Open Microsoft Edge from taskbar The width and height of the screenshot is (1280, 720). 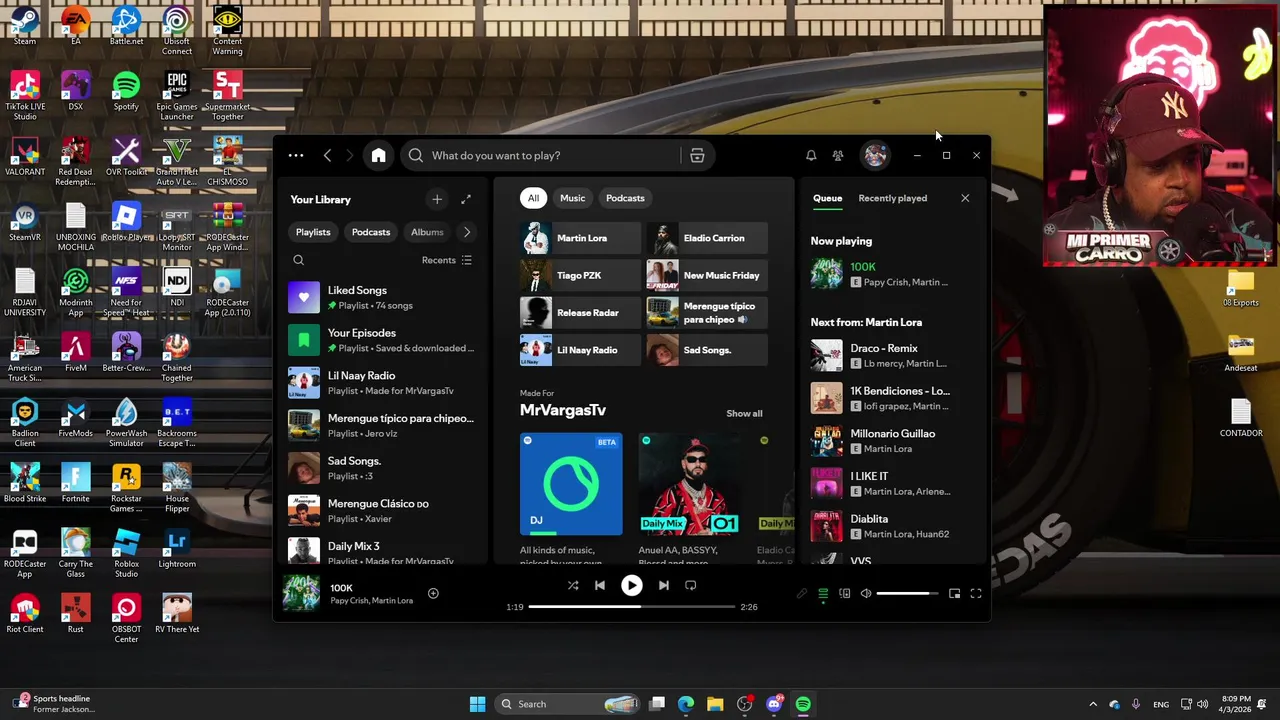tap(686, 704)
